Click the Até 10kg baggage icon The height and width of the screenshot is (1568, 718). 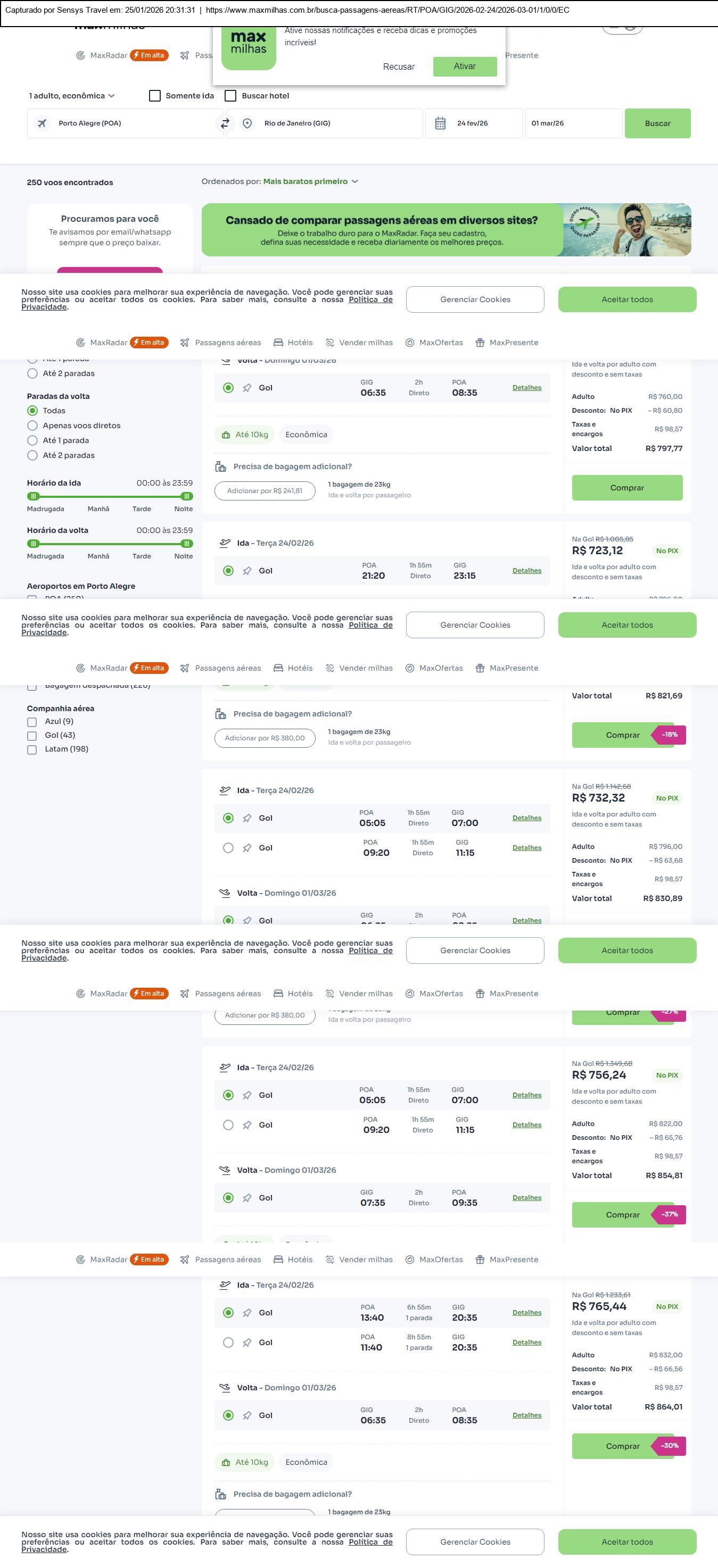[226, 435]
